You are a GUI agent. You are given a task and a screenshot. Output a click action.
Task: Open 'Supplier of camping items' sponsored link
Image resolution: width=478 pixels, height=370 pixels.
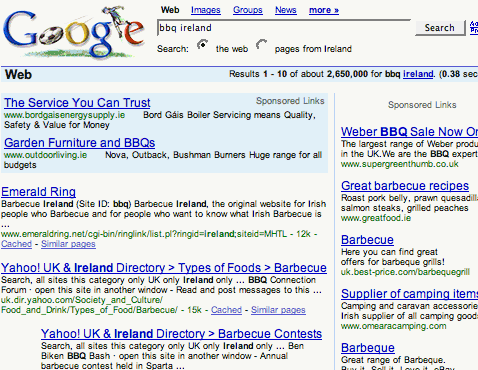click(x=409, y=294)
